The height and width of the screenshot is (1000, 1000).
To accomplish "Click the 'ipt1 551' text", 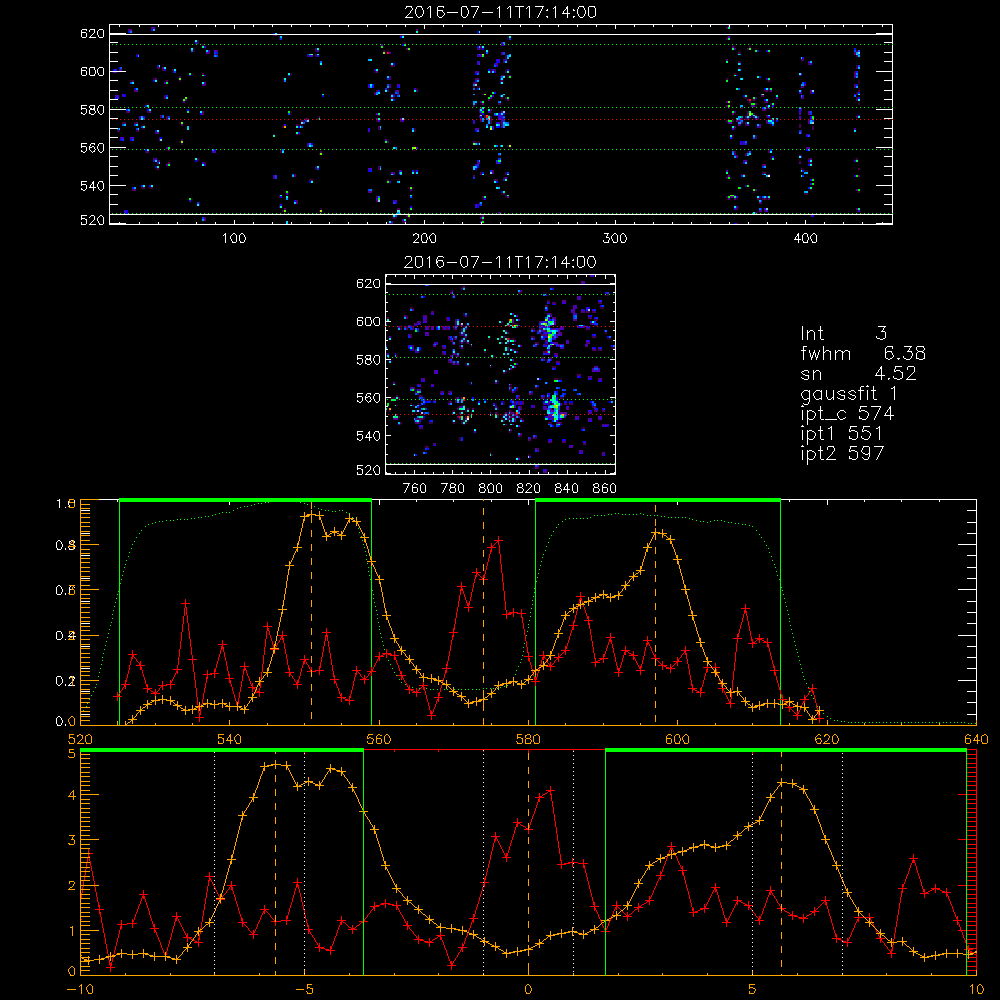I will (842, 434).
